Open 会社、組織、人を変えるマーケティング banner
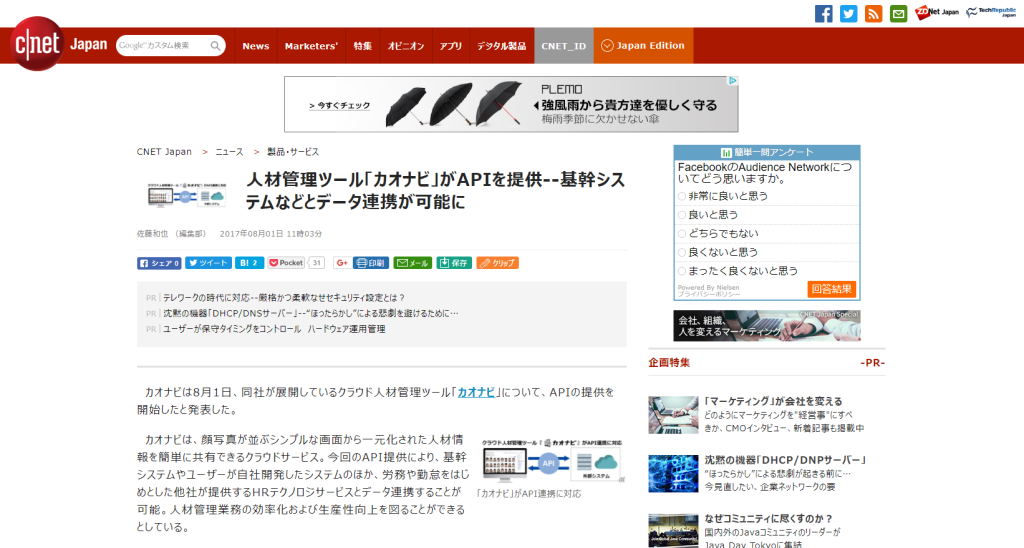This screenshot has height=548, width=1024. pos(767,325)
